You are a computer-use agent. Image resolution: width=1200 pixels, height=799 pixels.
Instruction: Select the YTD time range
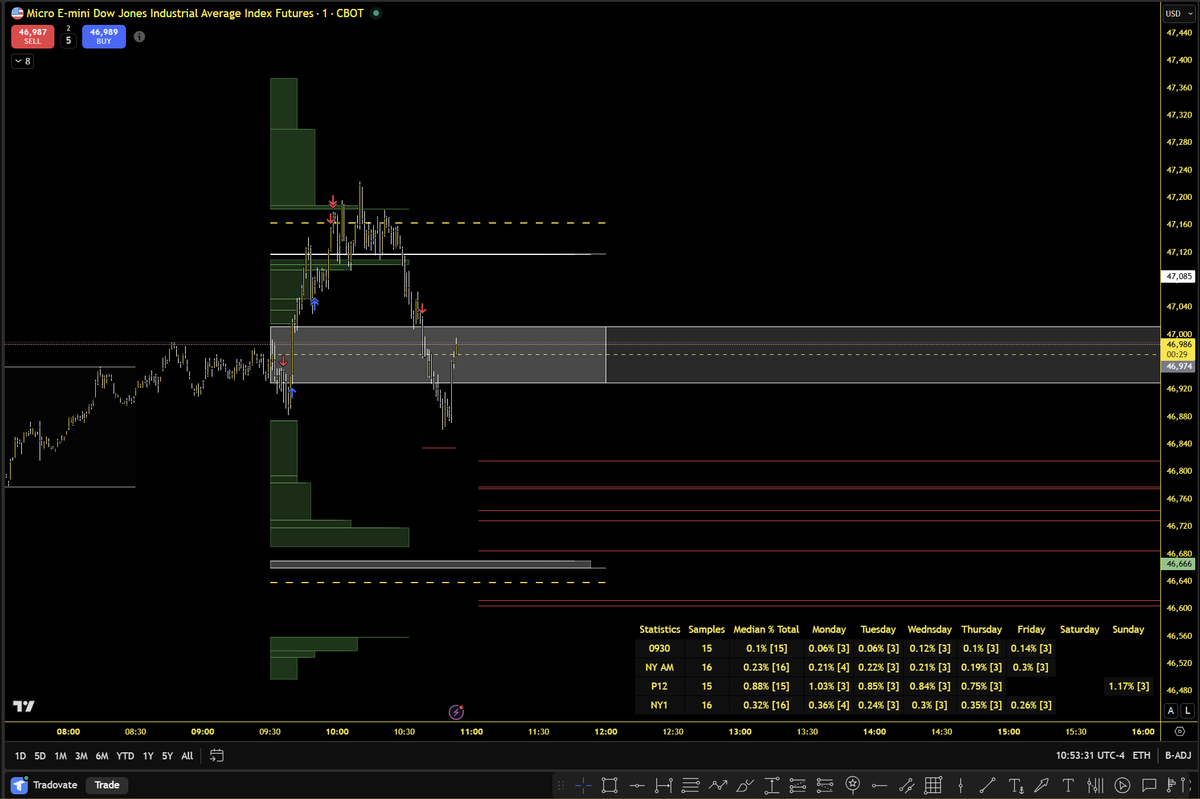(x=125, y=756)
